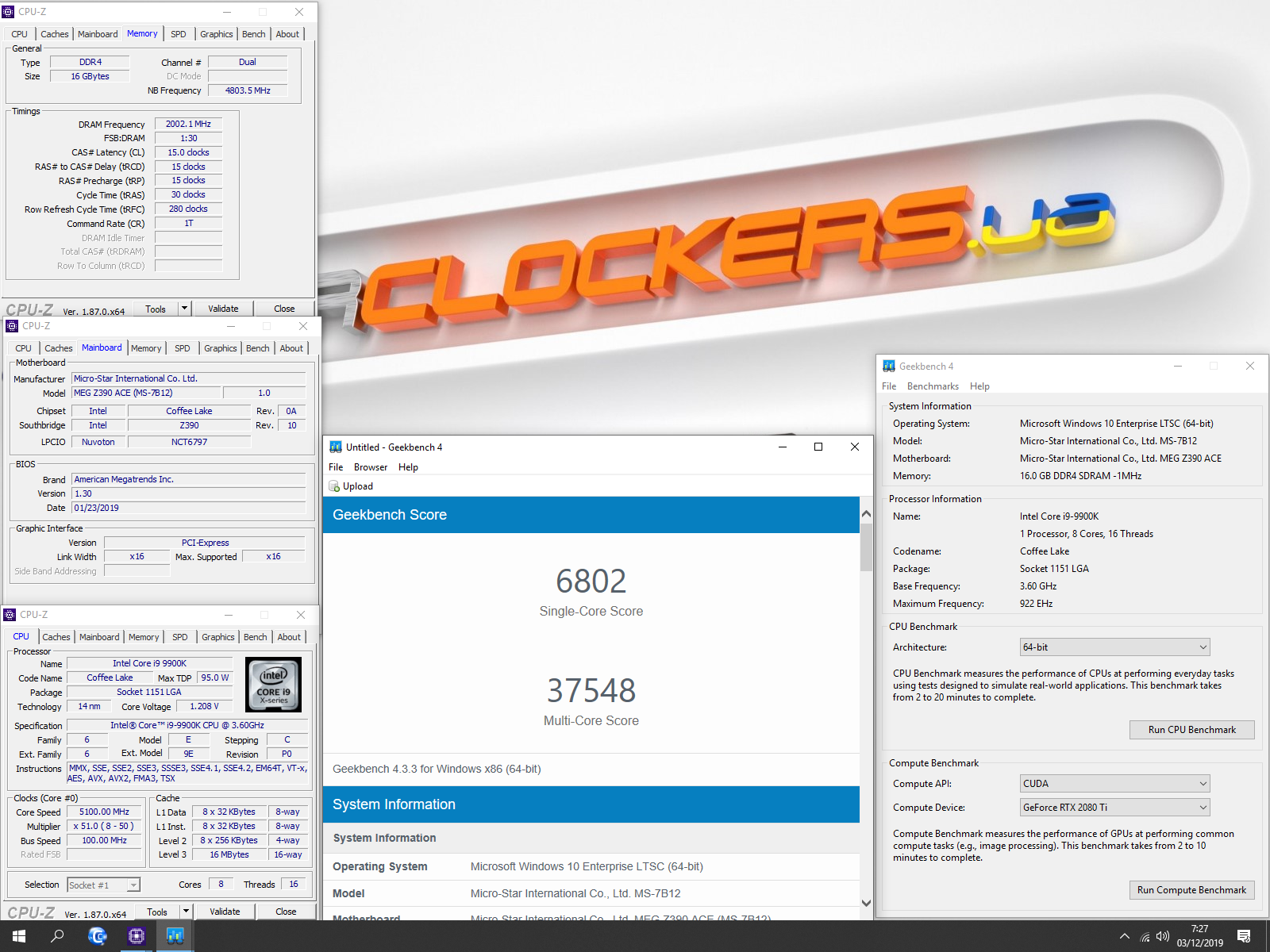This screenshot has height=952, width=1270.
Task: Click the Upload link in results window
Action: [358, 486]
